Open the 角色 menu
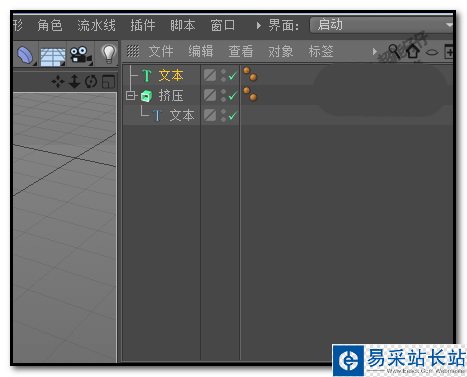 point(50,26)
